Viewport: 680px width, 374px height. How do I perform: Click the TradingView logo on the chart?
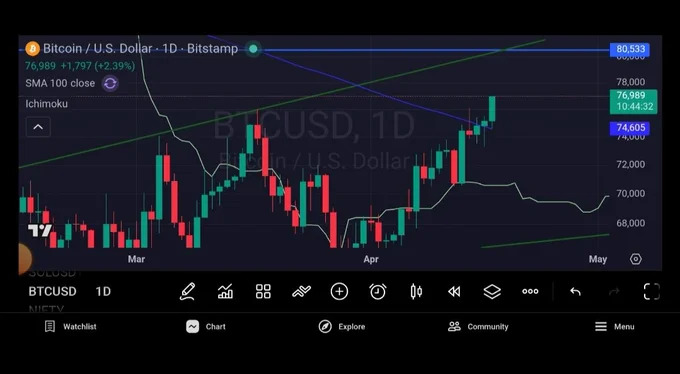pos(40,231)
